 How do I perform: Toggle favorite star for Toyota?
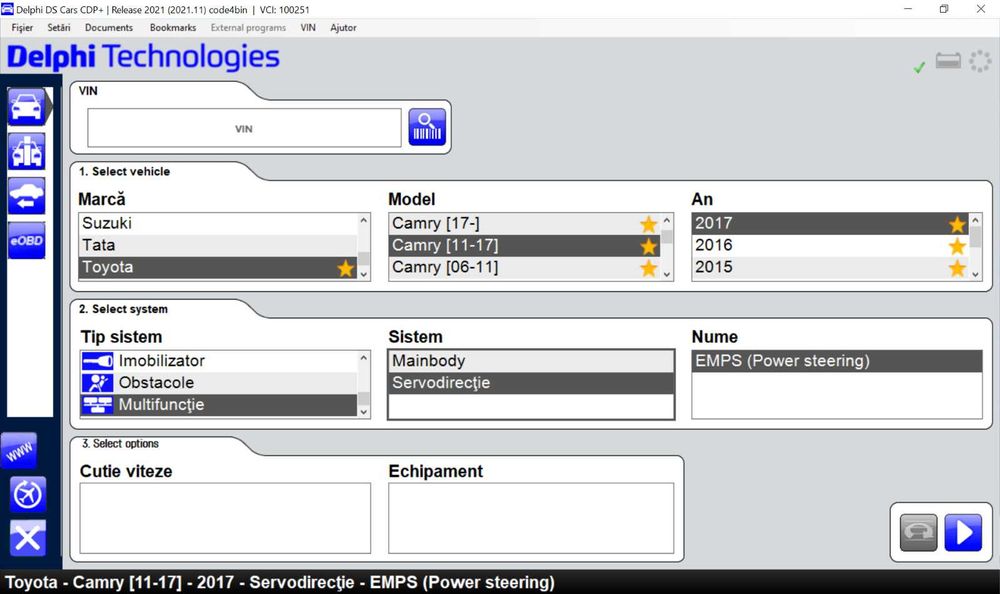tap(346, 268)
